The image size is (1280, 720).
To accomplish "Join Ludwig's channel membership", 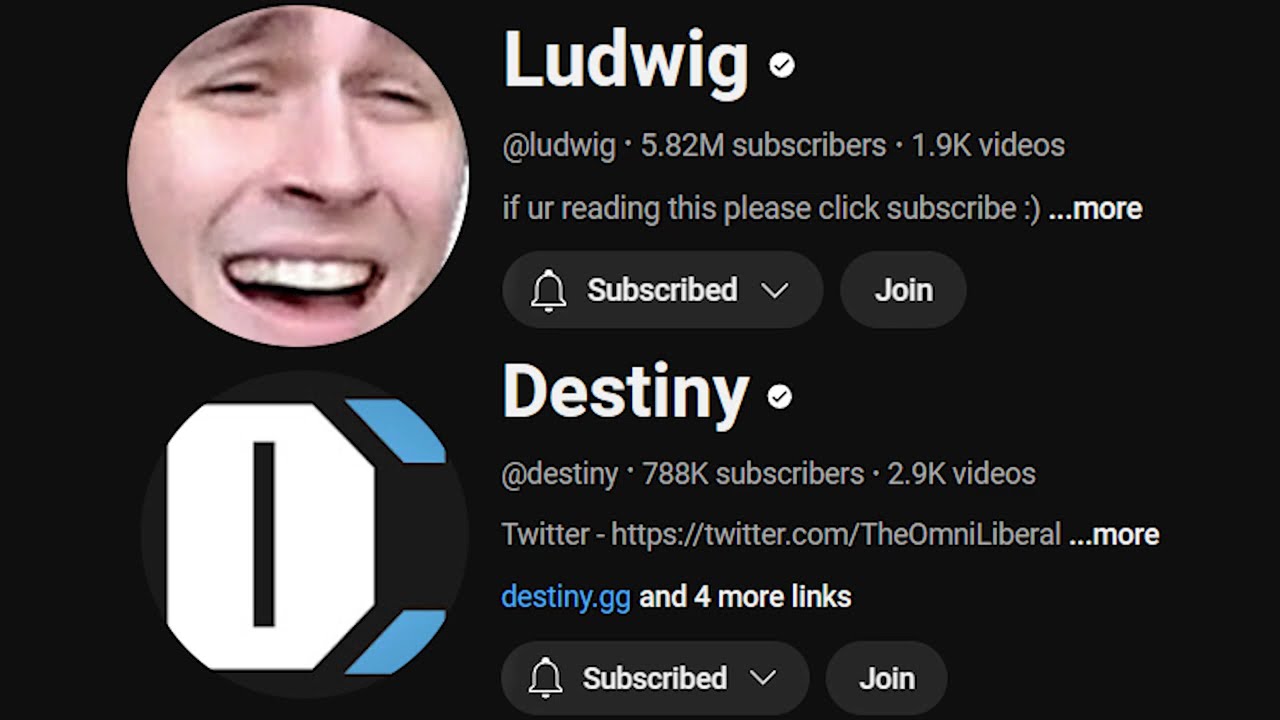I will 903,290.
